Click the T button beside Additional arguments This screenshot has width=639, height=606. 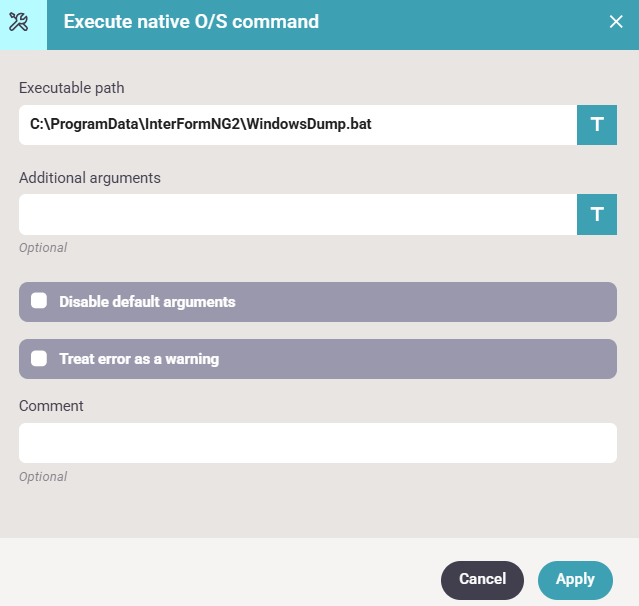click(597, 214)
